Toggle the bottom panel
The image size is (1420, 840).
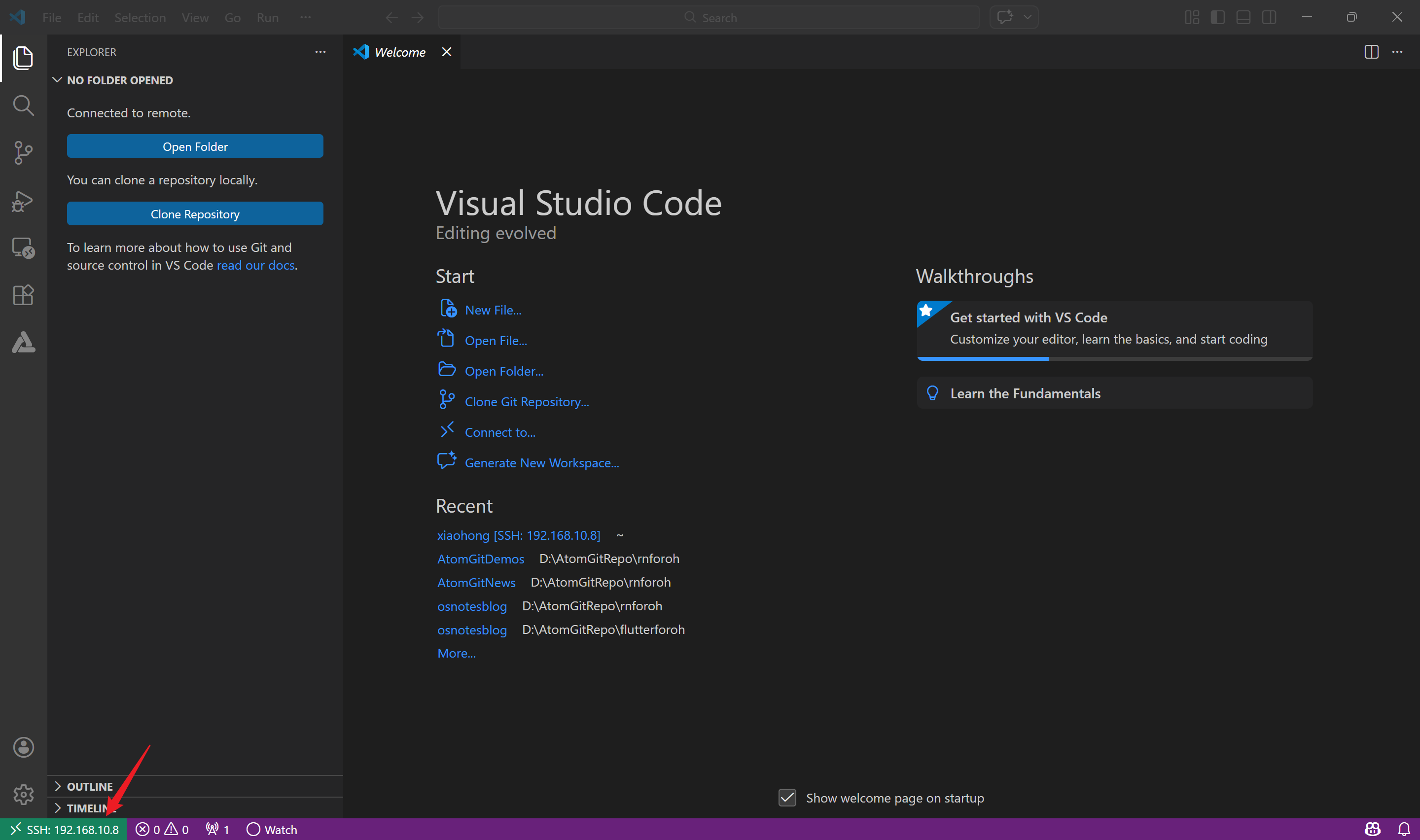(1243, 18)
